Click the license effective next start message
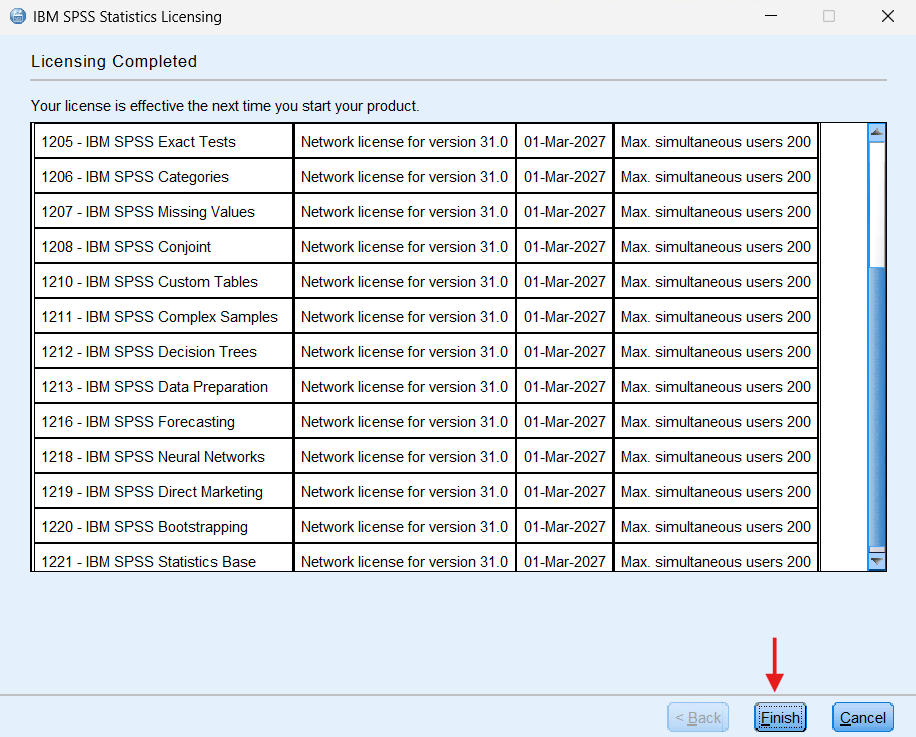 225,106
